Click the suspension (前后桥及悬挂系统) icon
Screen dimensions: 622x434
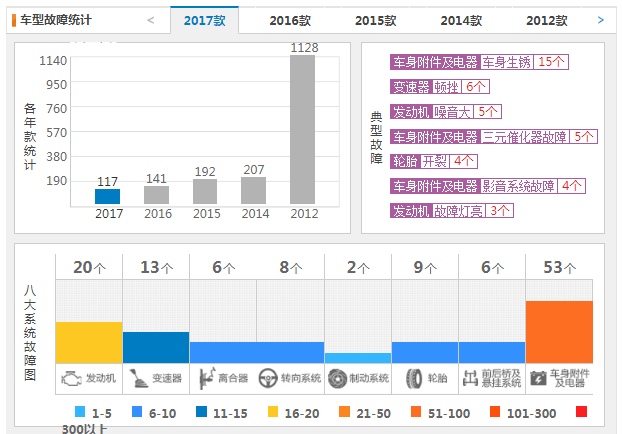click(x=470, y=378)
